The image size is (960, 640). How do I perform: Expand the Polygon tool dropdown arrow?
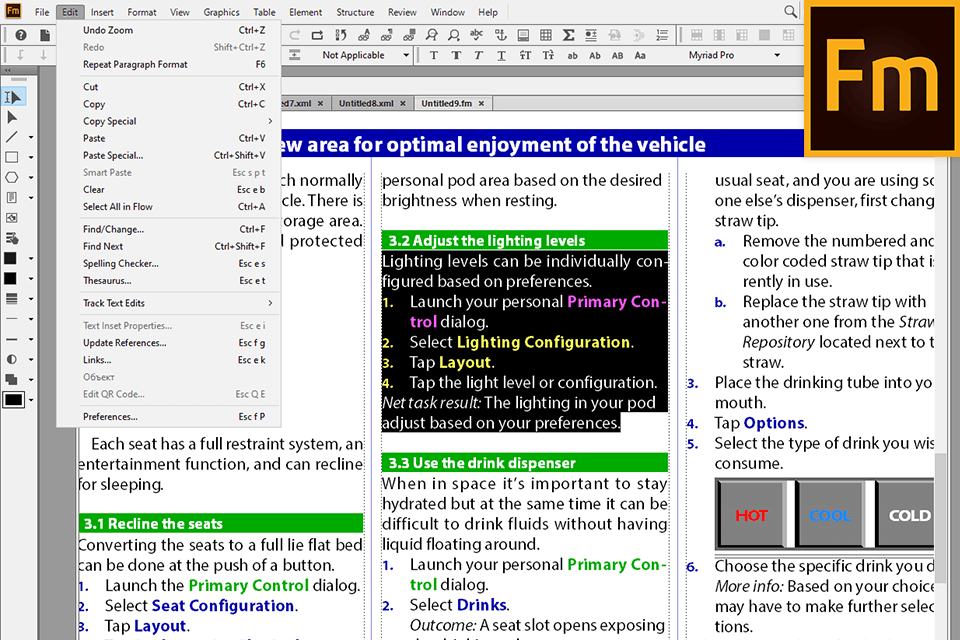(x=31, y=178)
